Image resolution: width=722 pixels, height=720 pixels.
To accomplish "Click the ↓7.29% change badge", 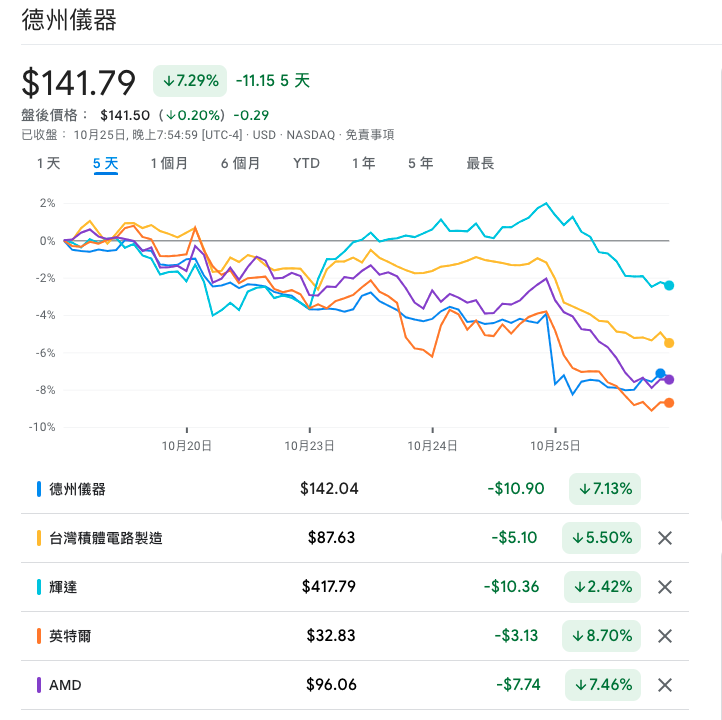I will [x=190, y=81].
